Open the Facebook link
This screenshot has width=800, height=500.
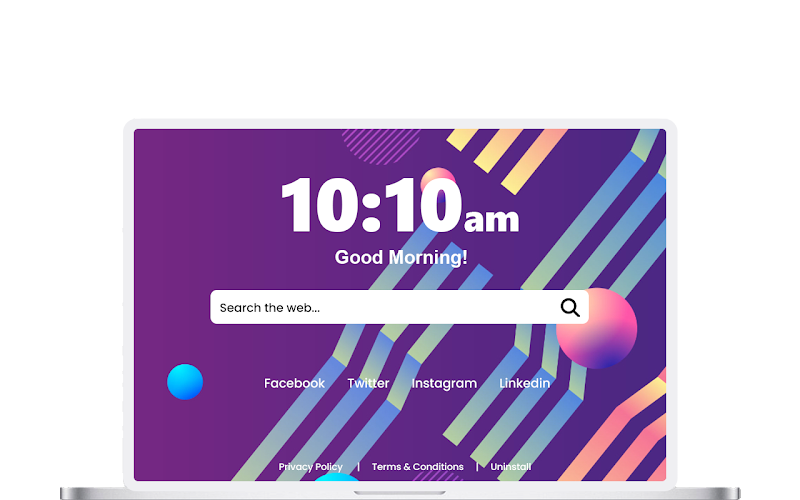pyautogui.click(x=294, y=383)
